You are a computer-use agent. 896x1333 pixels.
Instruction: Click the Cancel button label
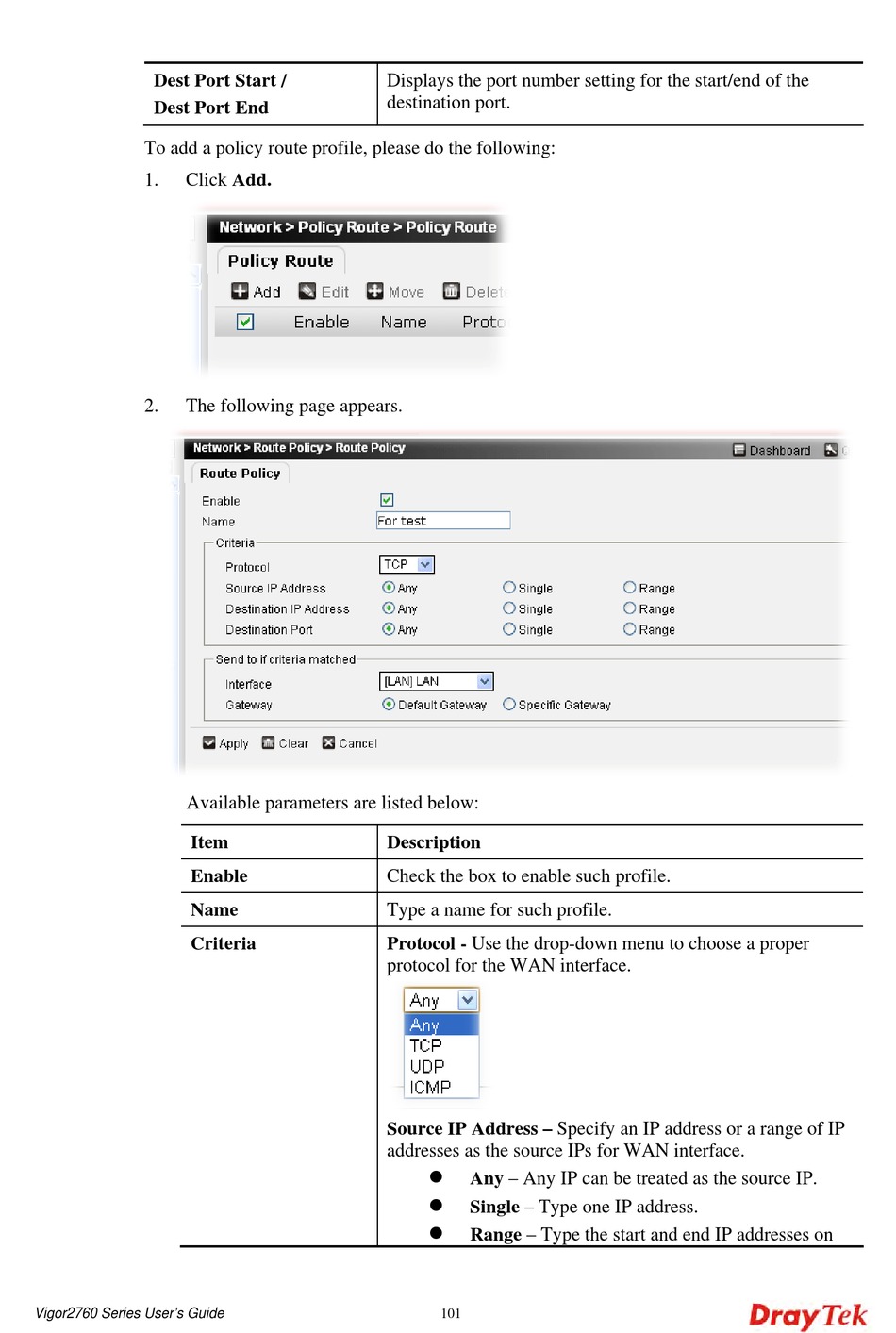pos(358,743)
